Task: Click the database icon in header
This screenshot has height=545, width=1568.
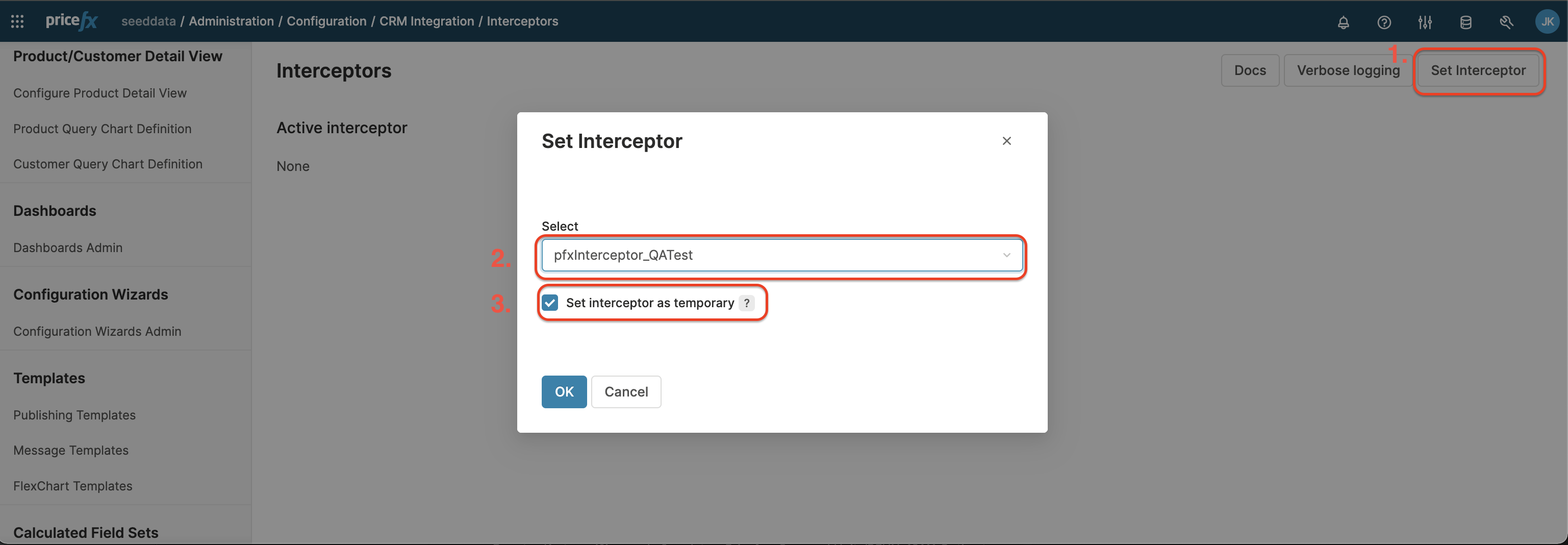Action: [x=1466, y=22]
